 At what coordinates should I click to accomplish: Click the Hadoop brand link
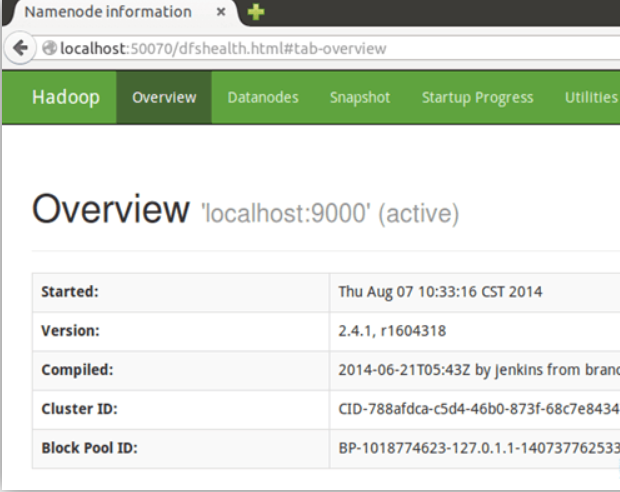coord(66,97)
